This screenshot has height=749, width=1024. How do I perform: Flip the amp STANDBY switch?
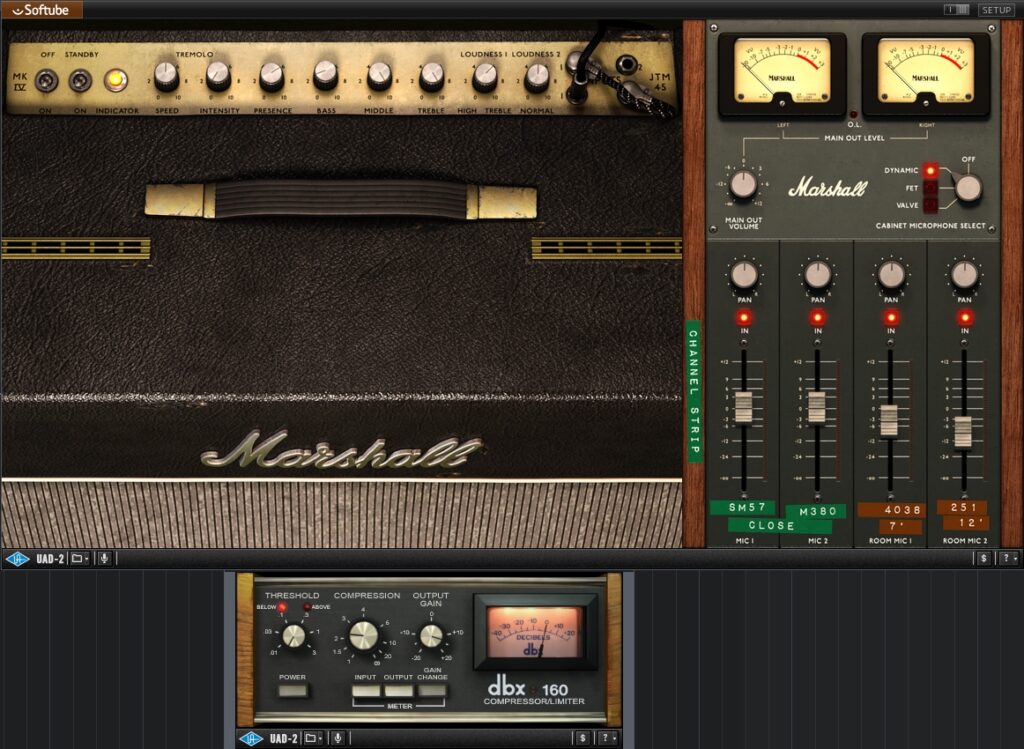click(x=80, y=81)
